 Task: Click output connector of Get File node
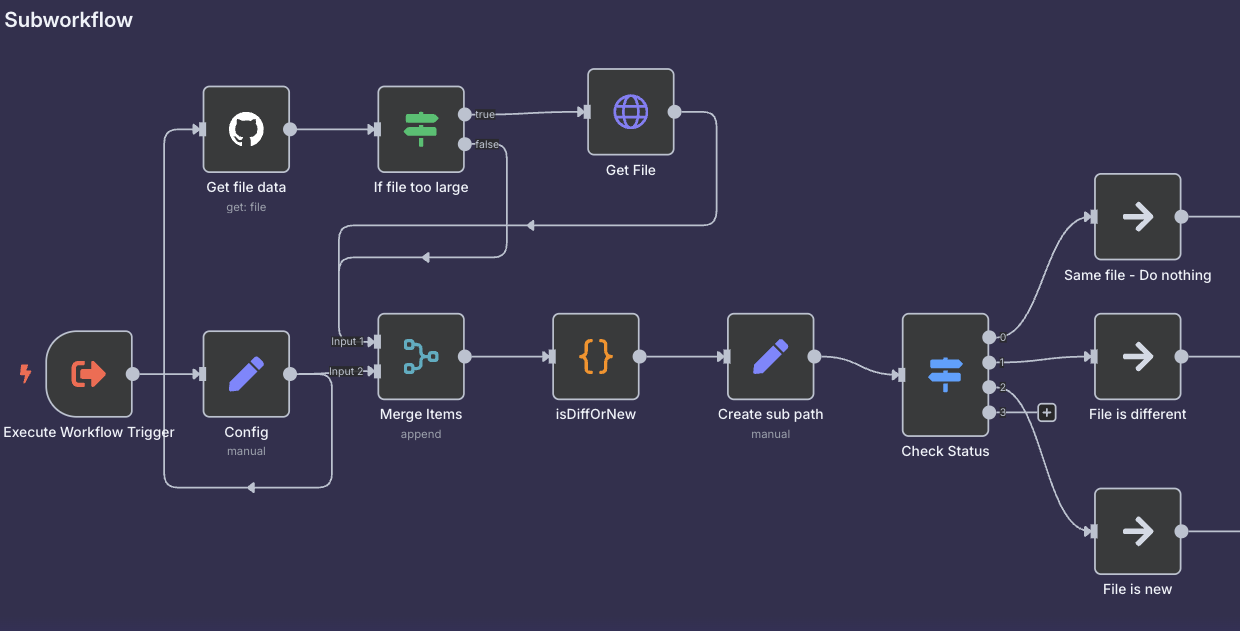click(x=674, y=112)
